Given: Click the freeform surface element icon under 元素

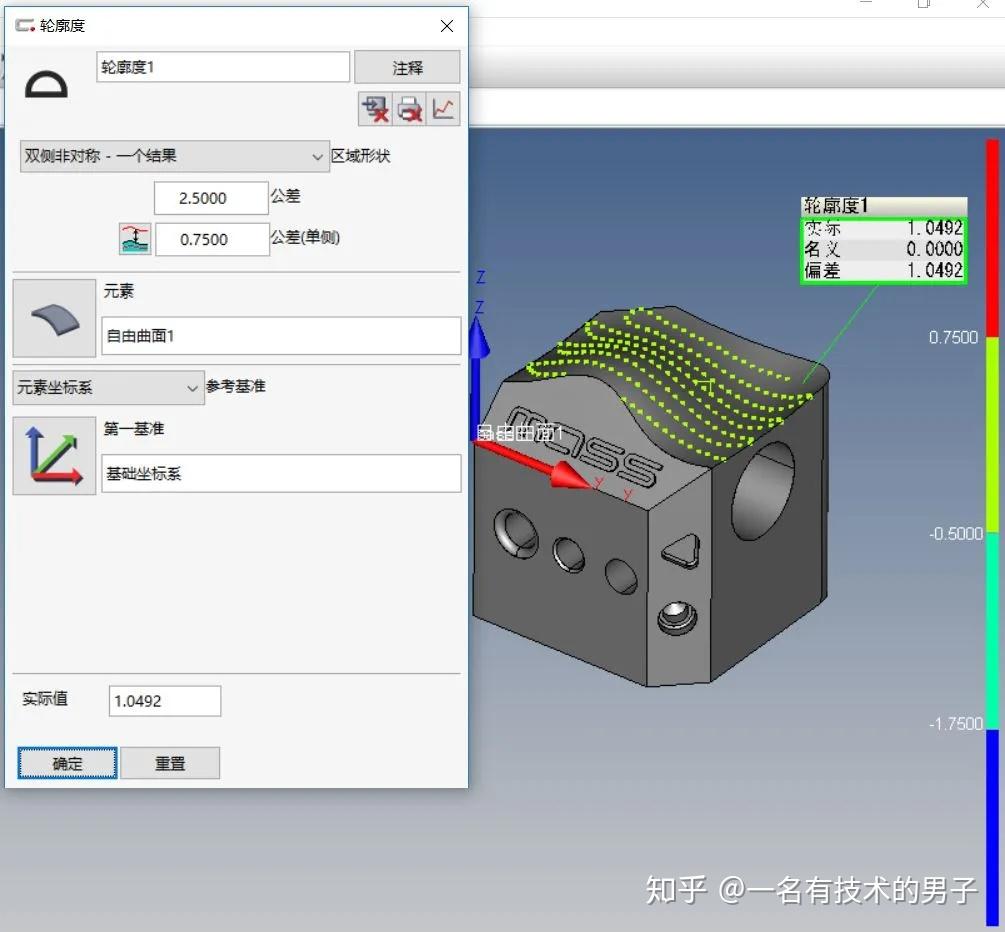Looking at the screenshot, I should click(x=53, y=318).
